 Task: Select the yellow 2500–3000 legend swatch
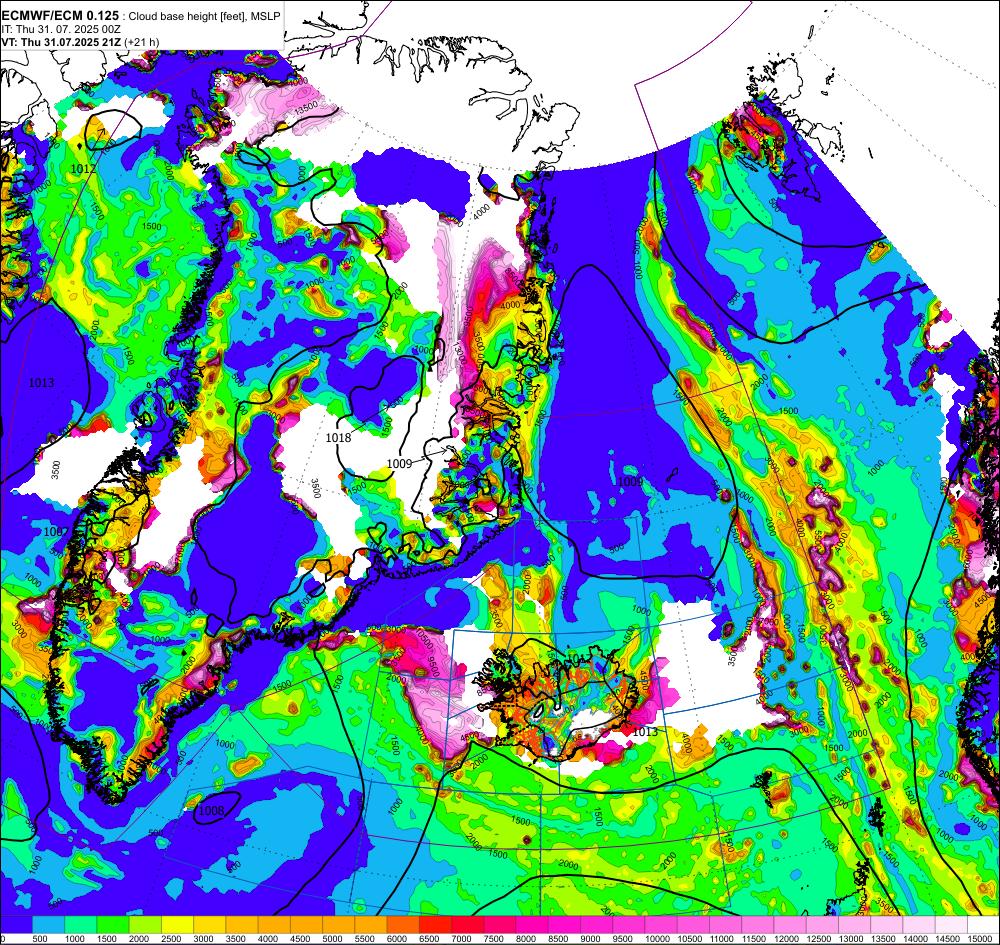[177, 924]
